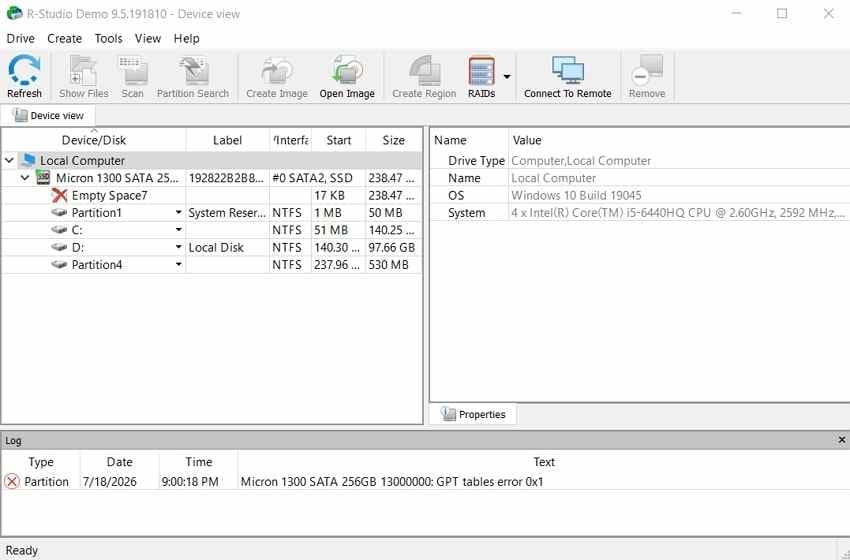Image resolution: width=850 pixels, height=560 pixels.
Task: Select the Empty Space7 row
Action: click(211, 195)
